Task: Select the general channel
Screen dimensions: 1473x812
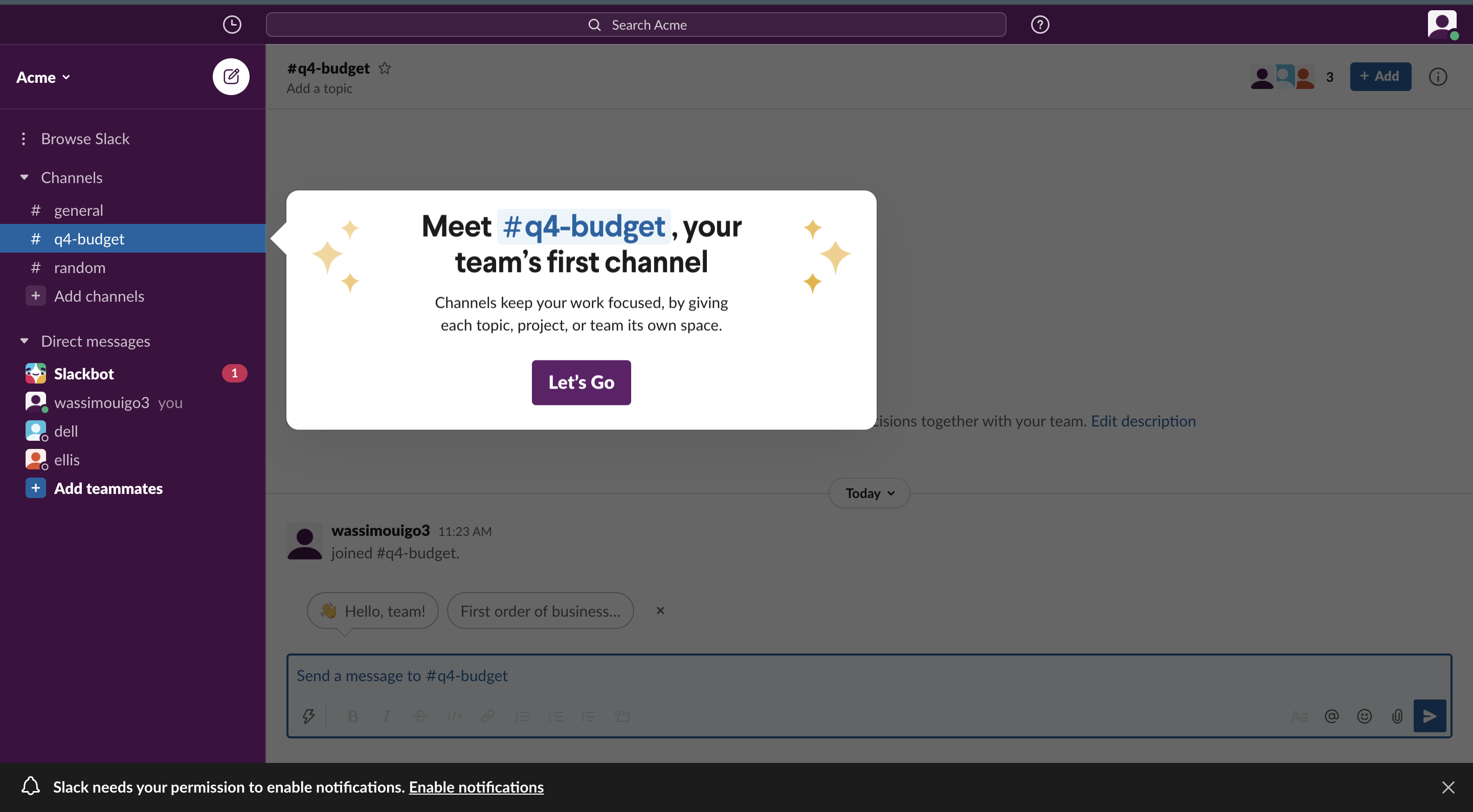Action: 78,210
